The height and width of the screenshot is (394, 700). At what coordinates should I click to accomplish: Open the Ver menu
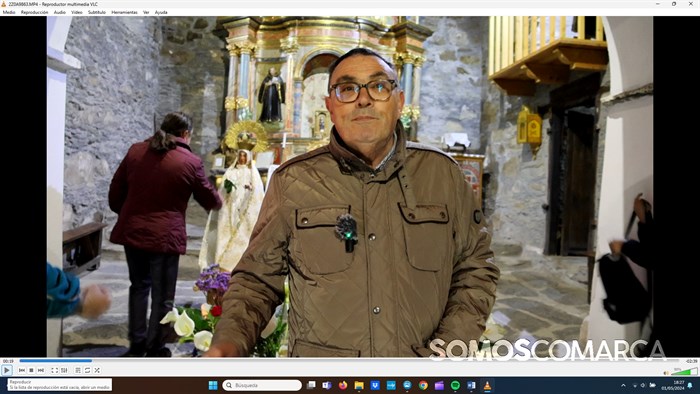click(x=146, y=12)
